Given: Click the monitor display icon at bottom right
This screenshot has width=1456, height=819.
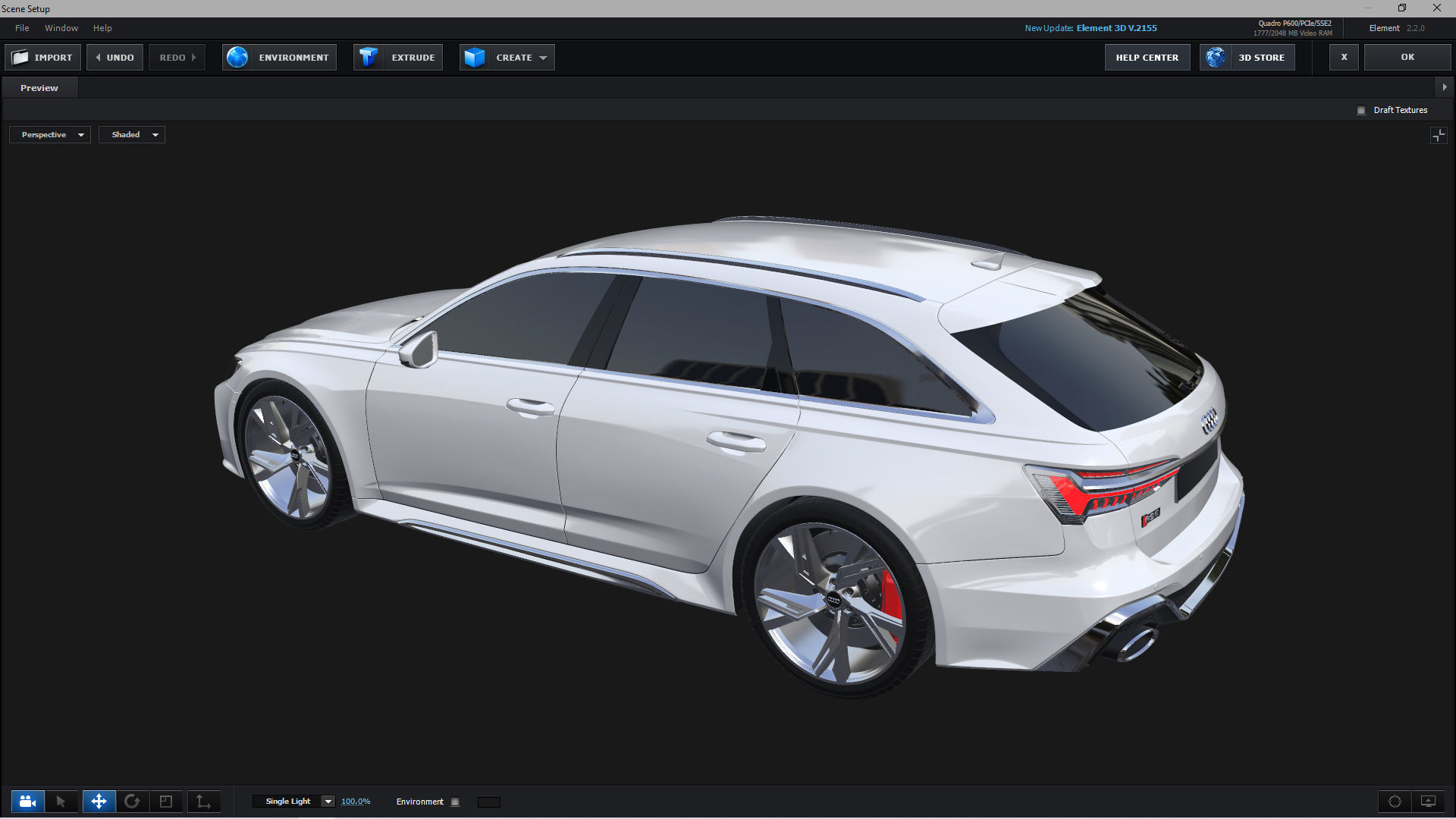Looking at the screenshot, I should point(1428,802).
